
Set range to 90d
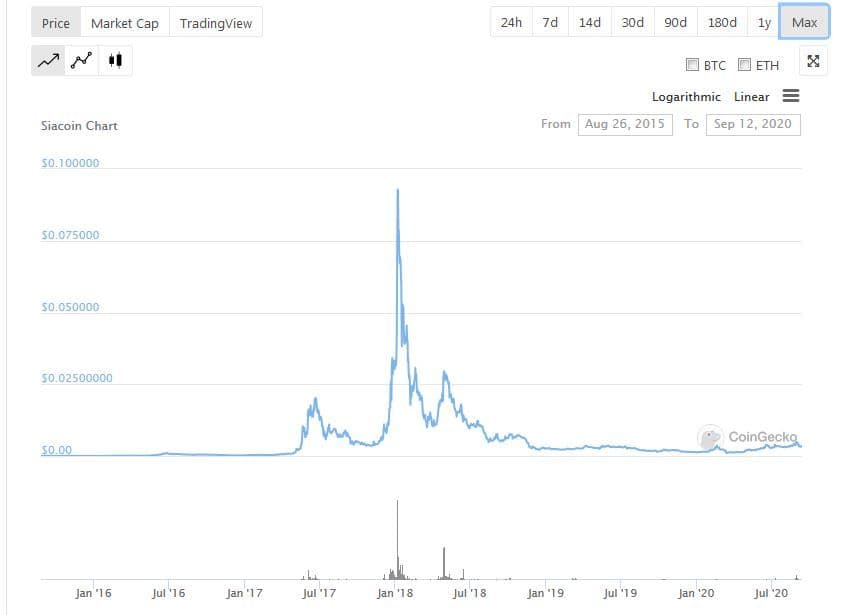click(675, 22)
